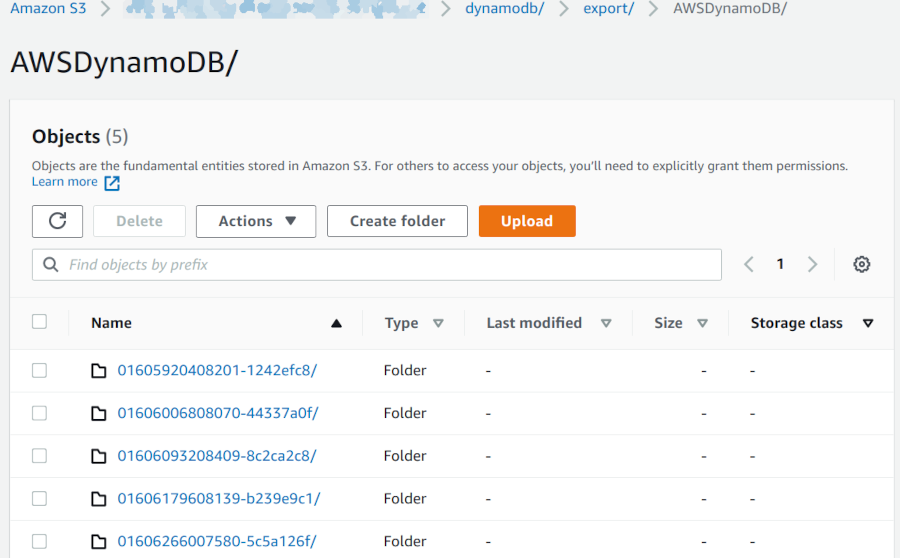Refresh the objects list

tap(57, 221)
